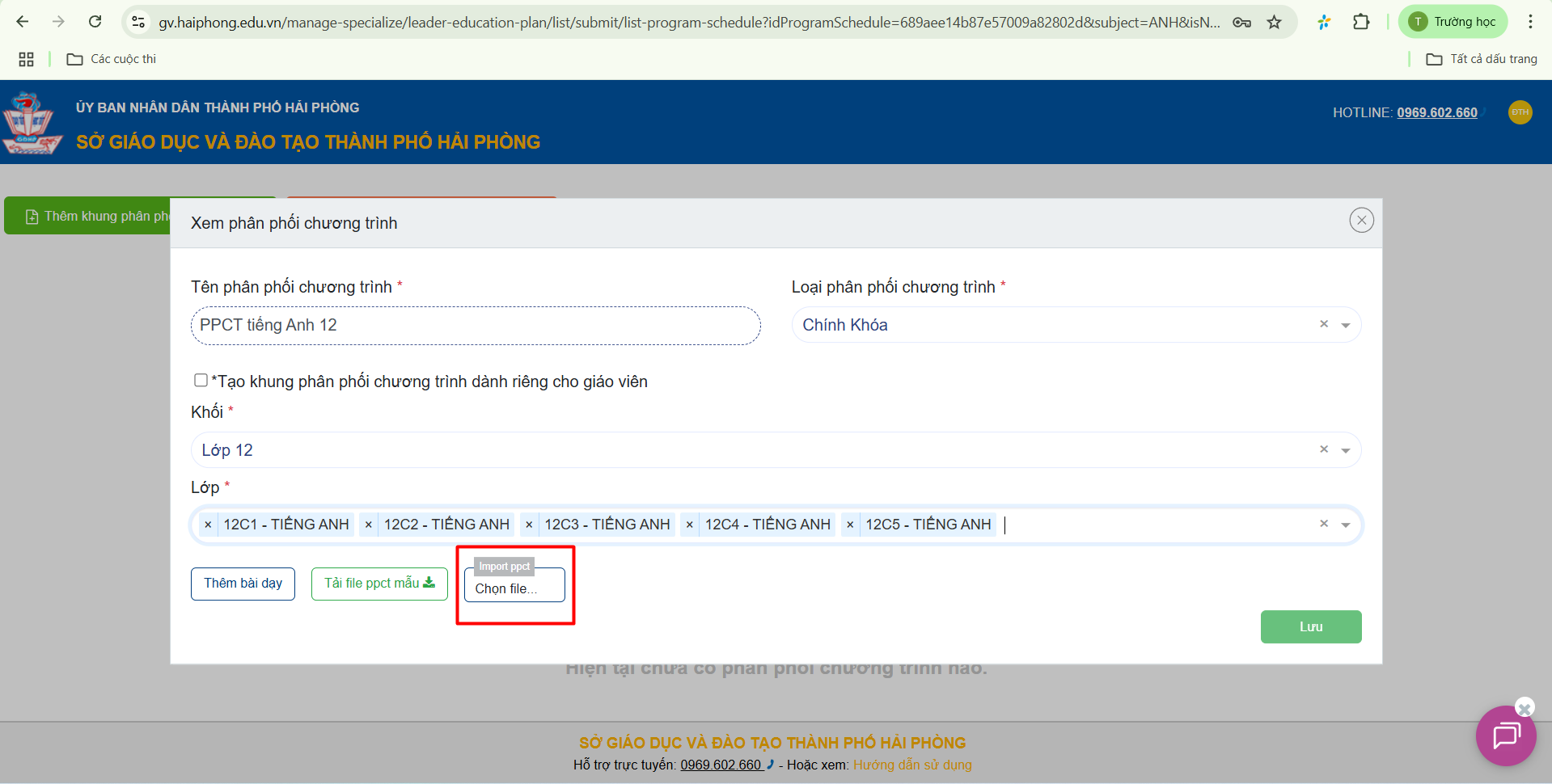Close the chat widget with small X

pos(1525,708)
